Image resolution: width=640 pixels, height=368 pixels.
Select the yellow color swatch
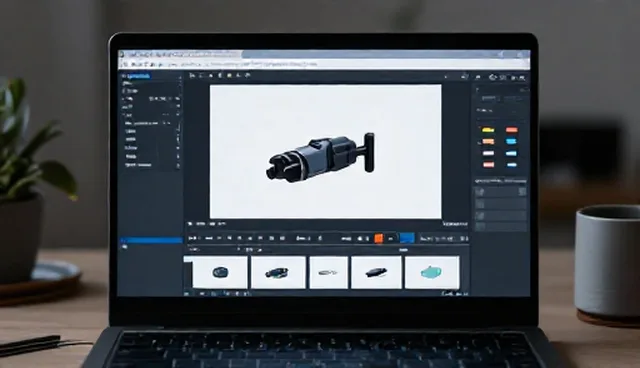(x=488, y=130)
